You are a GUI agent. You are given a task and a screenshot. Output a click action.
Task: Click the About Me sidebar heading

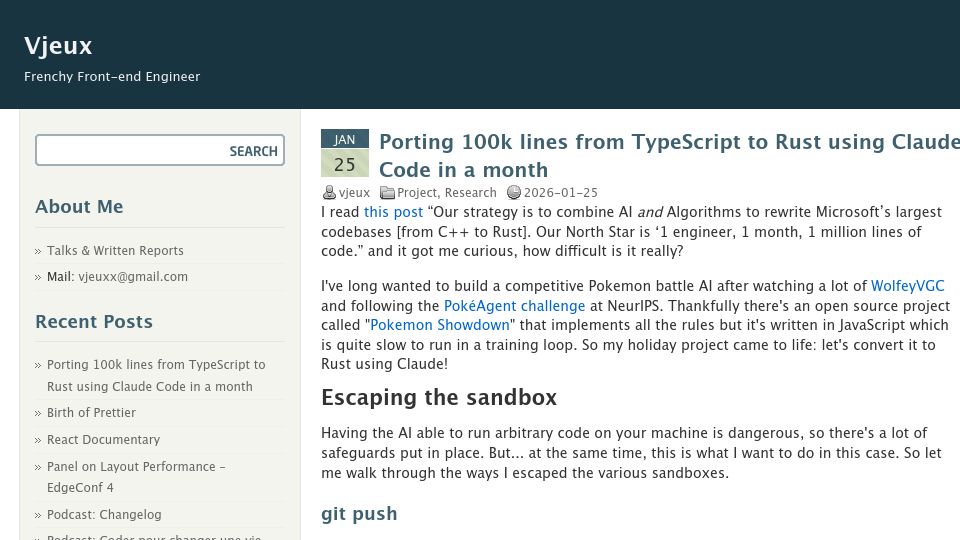pos(79,206)
